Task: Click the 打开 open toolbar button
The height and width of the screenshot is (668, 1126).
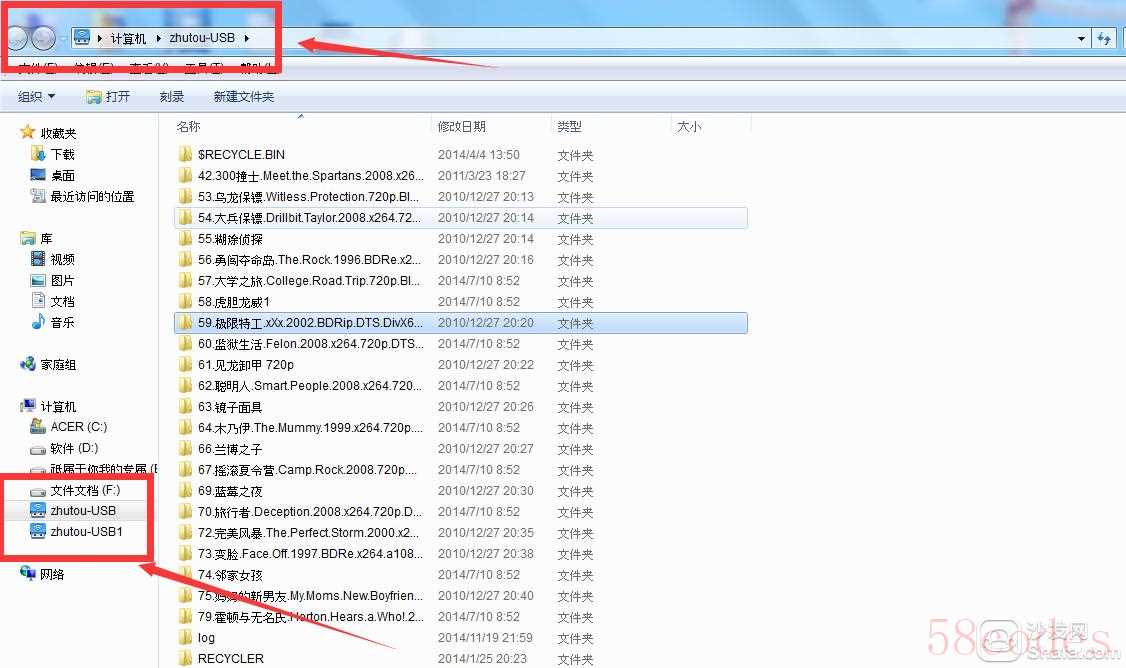Action: pyautogui.click(x=108, y=97)
